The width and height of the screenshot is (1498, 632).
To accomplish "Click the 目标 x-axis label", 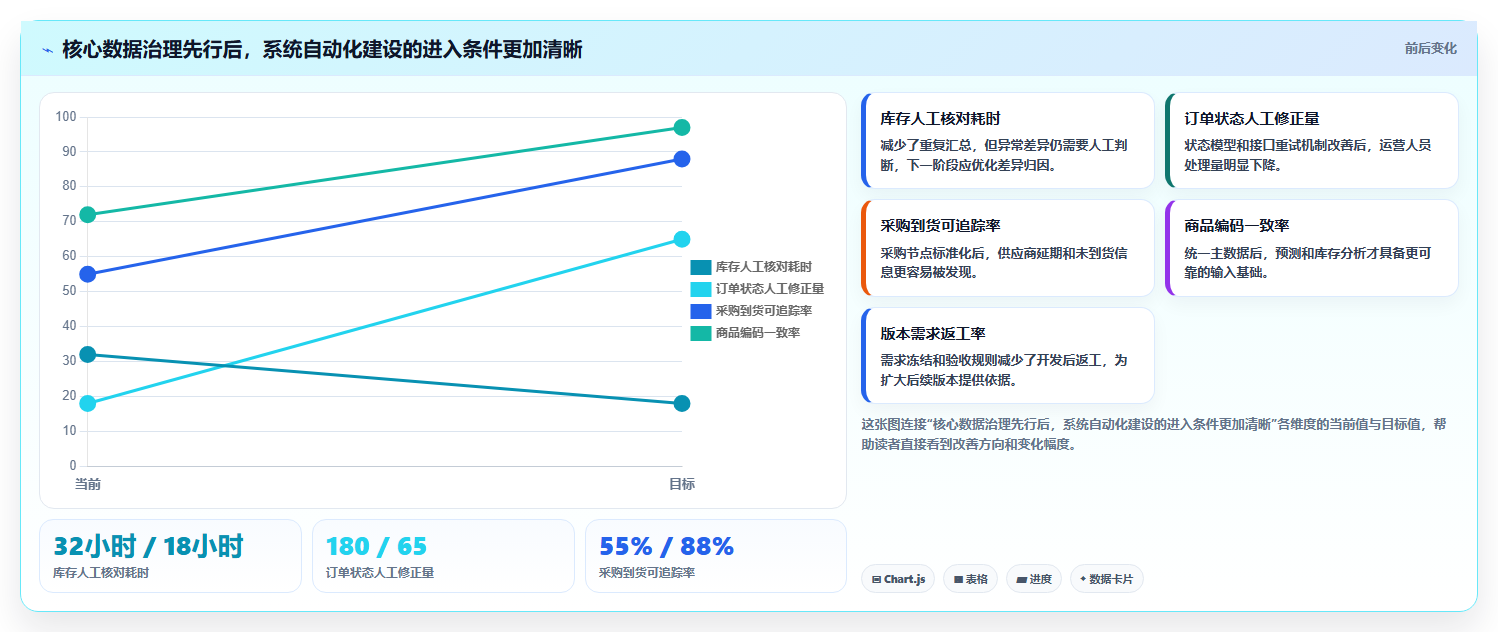I will point(682,484).
